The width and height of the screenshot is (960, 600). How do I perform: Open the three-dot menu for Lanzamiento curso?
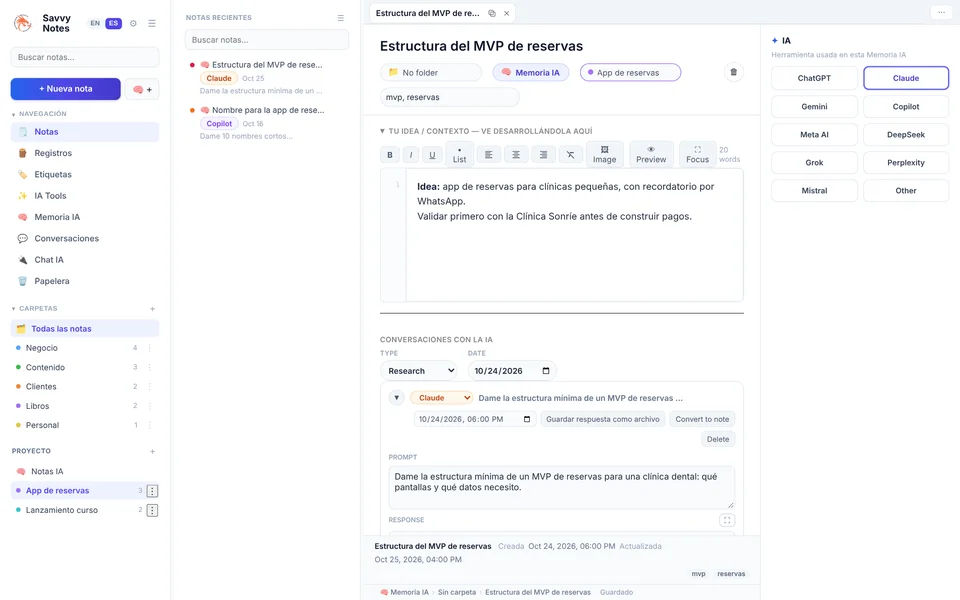pyautogui.click(x=152, y=510)
